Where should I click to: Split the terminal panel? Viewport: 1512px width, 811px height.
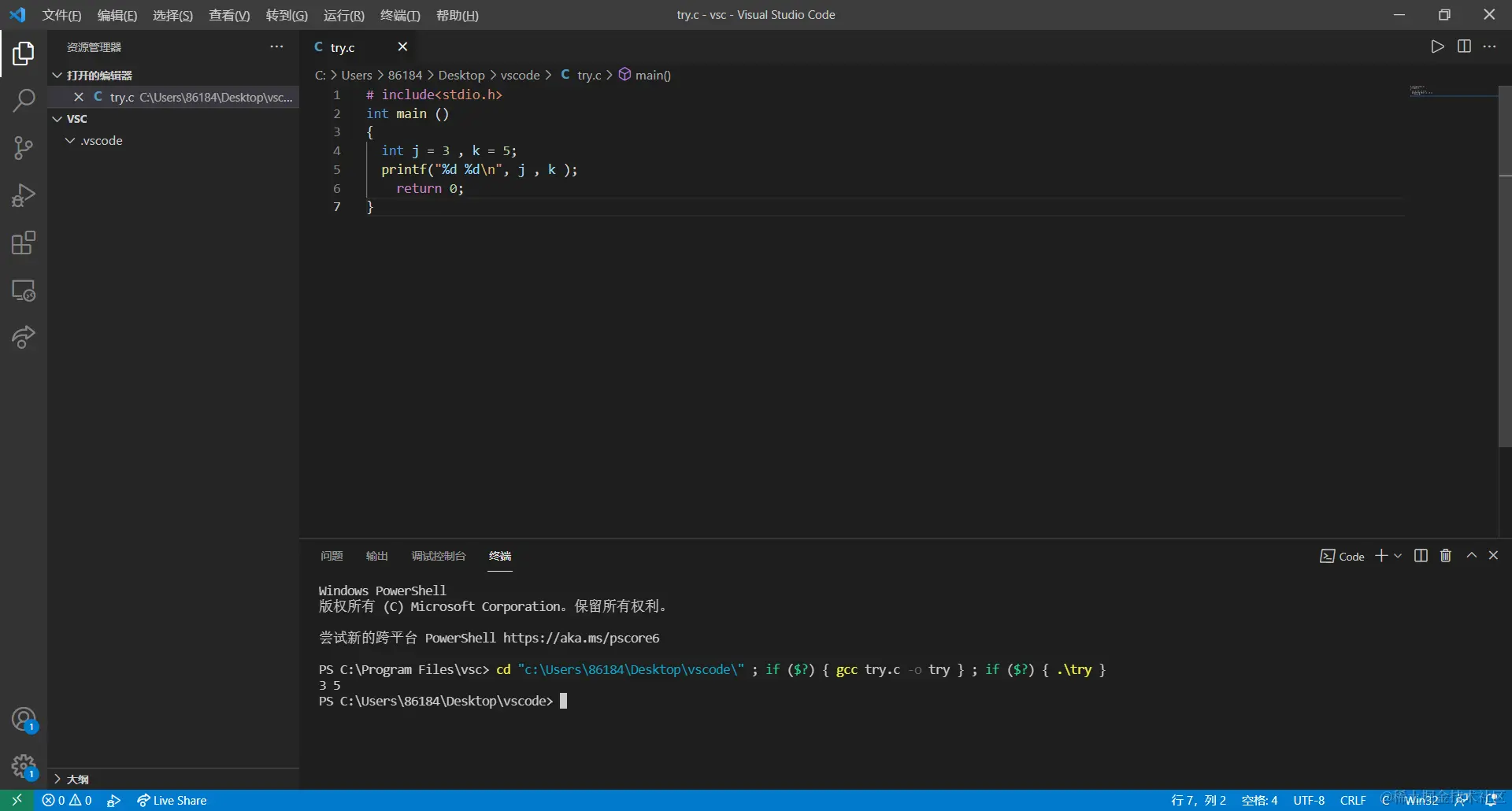pyautogui.click(x=1421, y=556)
